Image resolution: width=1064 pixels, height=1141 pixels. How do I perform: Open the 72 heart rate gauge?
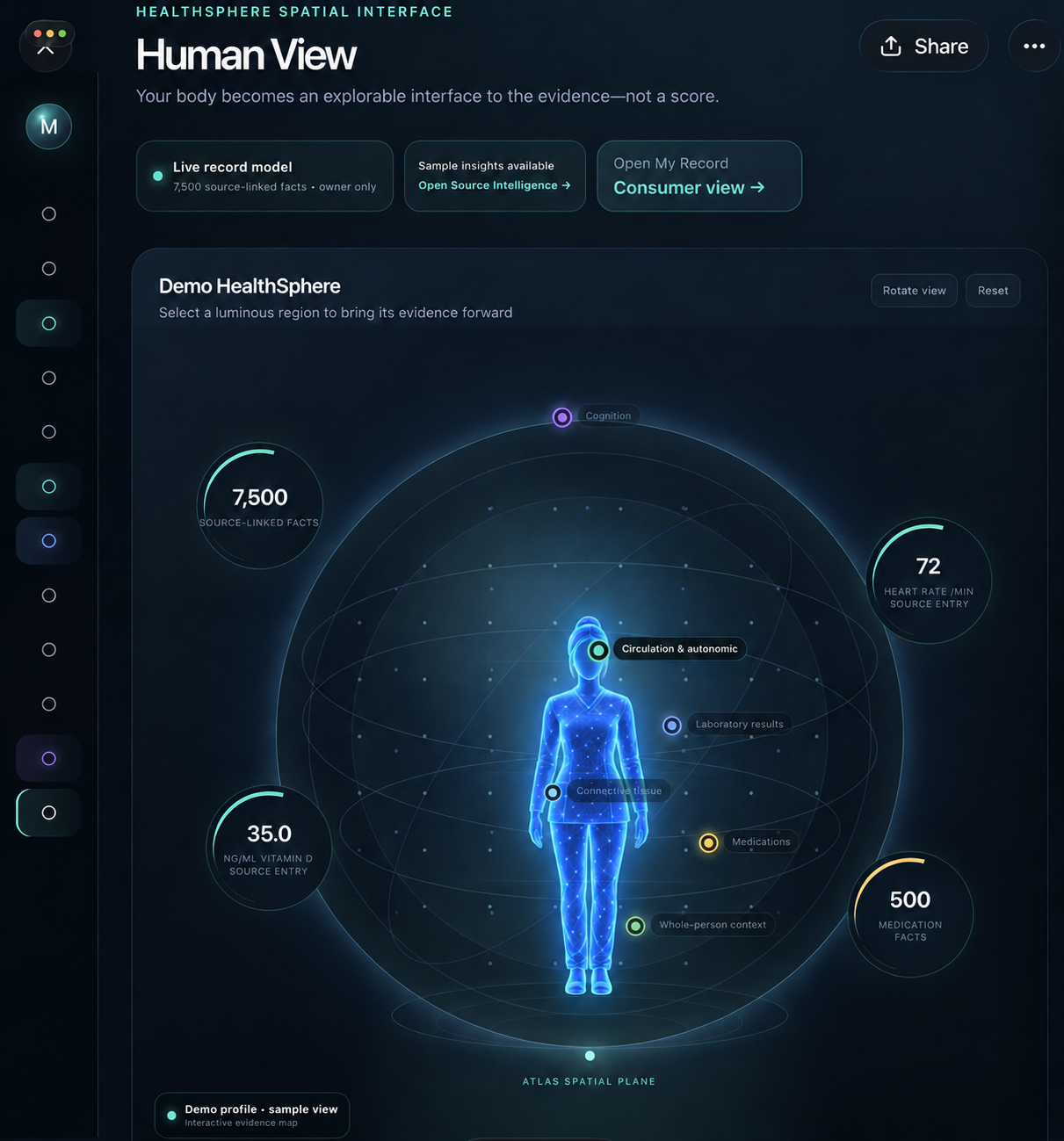(929, 581)
